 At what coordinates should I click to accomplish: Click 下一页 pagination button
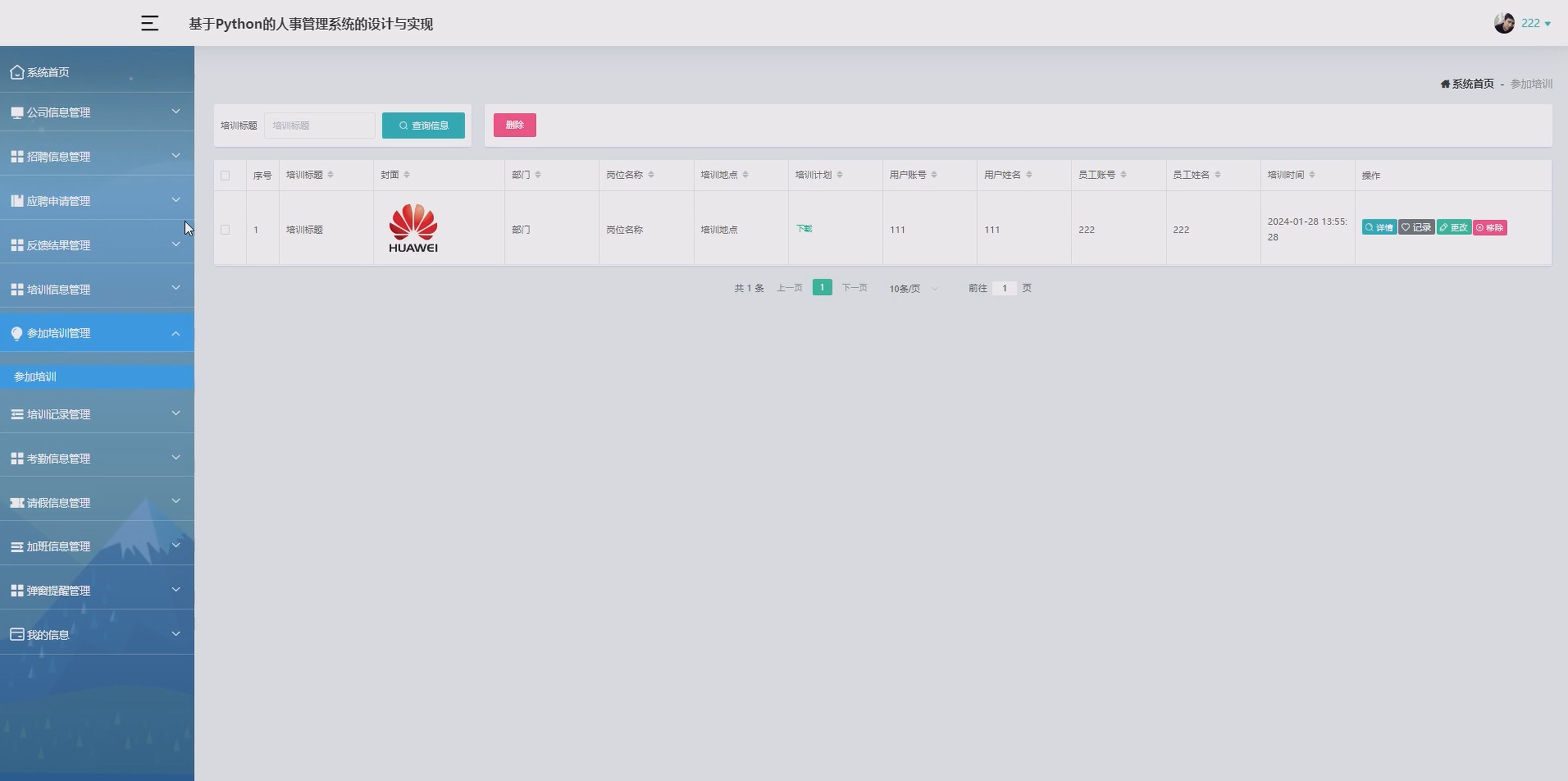(855, 288)
